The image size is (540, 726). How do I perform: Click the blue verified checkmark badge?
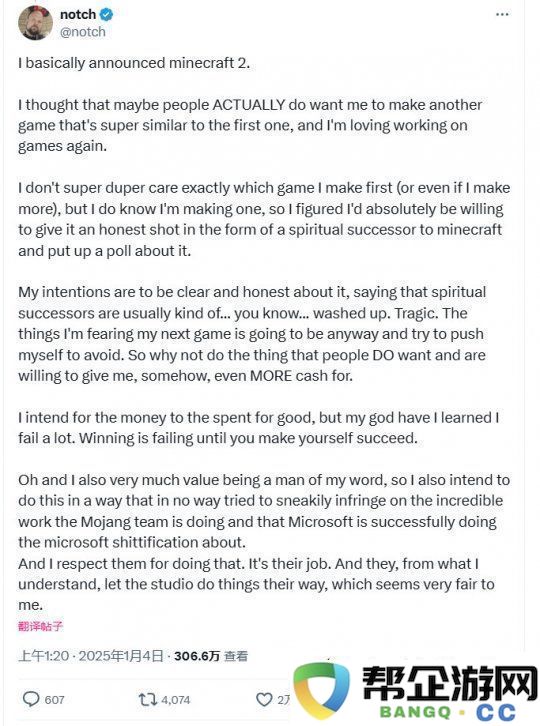(x=107, y=15)
